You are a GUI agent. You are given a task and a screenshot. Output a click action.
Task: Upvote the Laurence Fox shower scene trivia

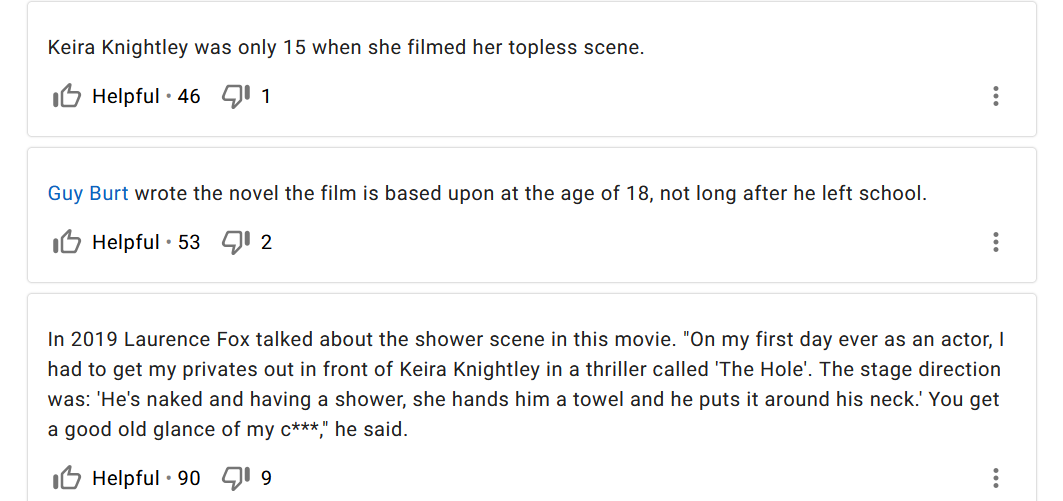[67, 478]
